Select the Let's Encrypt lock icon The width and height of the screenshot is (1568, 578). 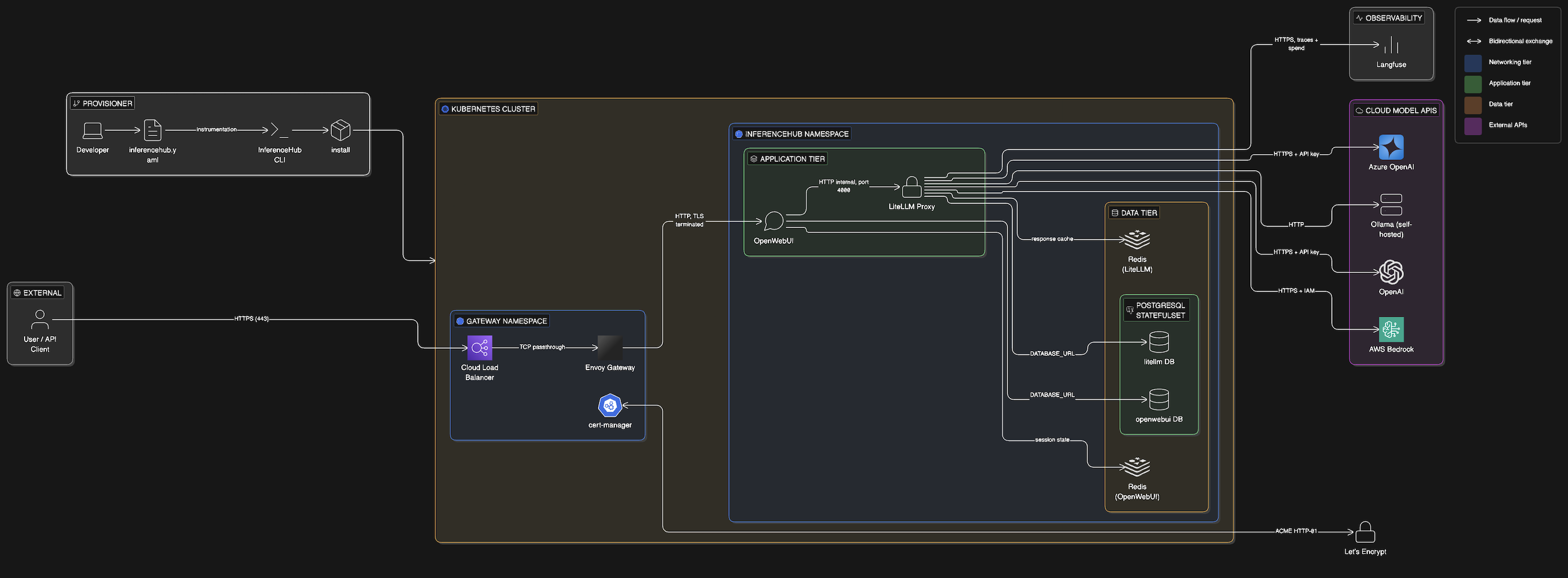[1365, 532]
